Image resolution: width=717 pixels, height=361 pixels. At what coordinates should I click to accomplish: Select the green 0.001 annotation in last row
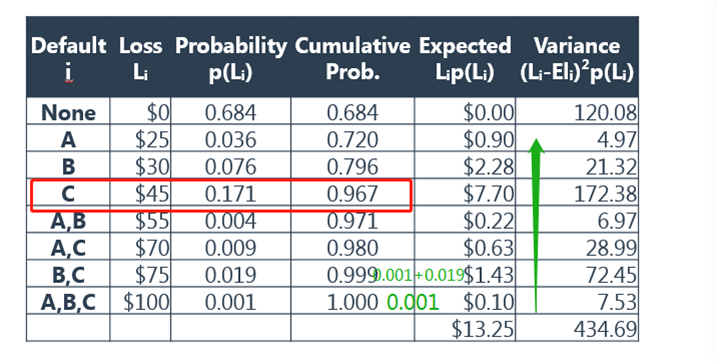pyautogui.click(x=412, y=302)
